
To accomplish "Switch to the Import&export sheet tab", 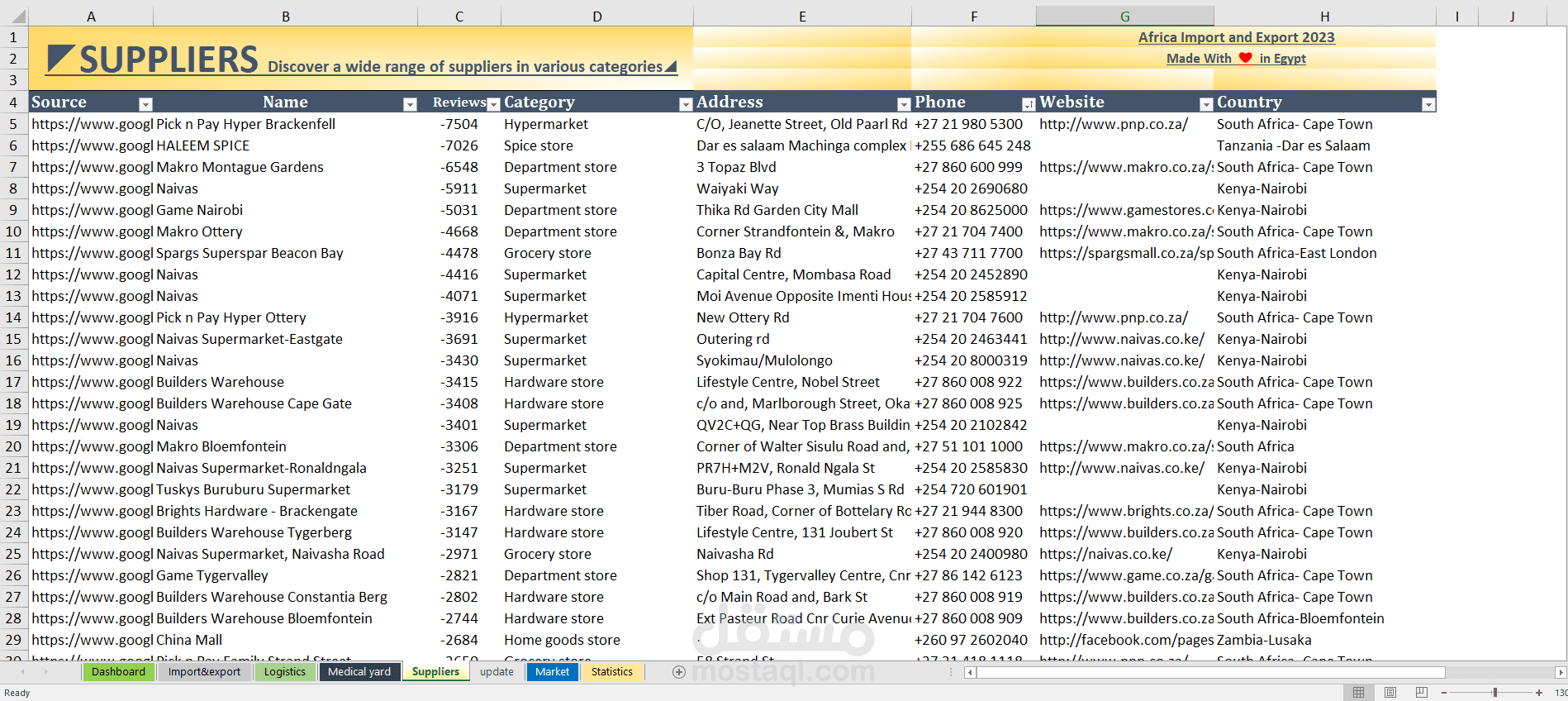I will 204,672.
